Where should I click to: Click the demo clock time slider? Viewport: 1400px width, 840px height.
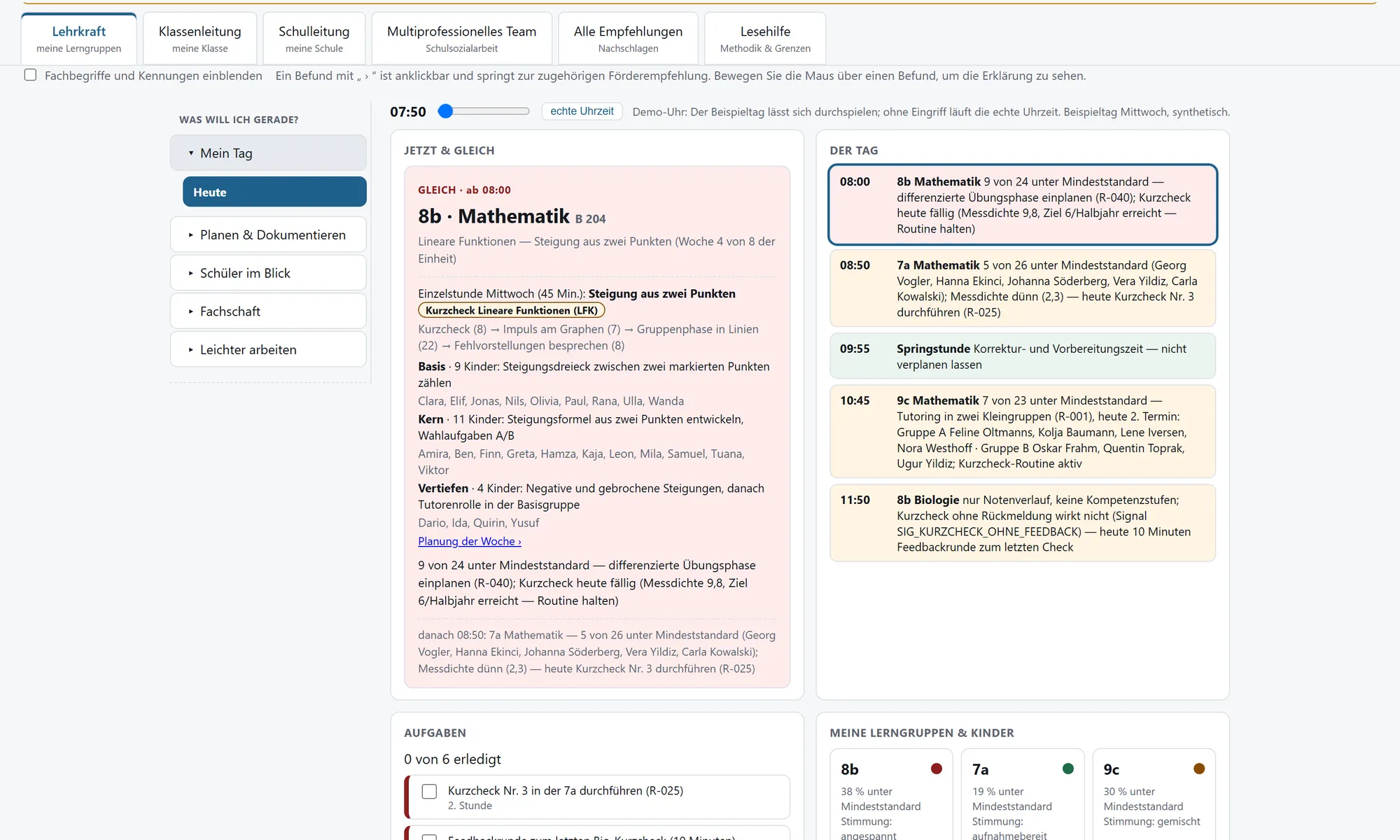pyautogui.click(x=484, y=111)
